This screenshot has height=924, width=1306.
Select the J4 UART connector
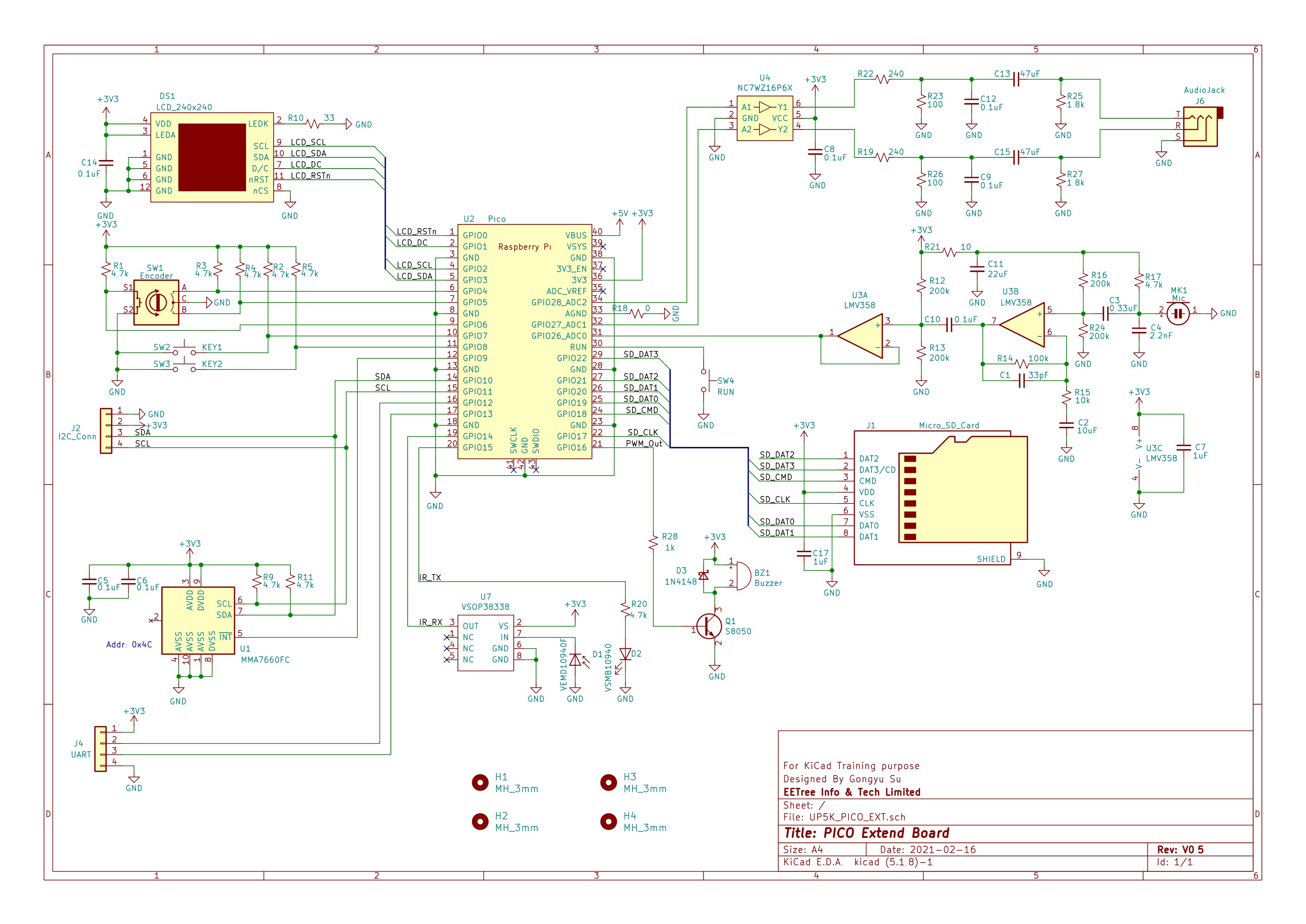pyautogui.click(x=100, y=749)
